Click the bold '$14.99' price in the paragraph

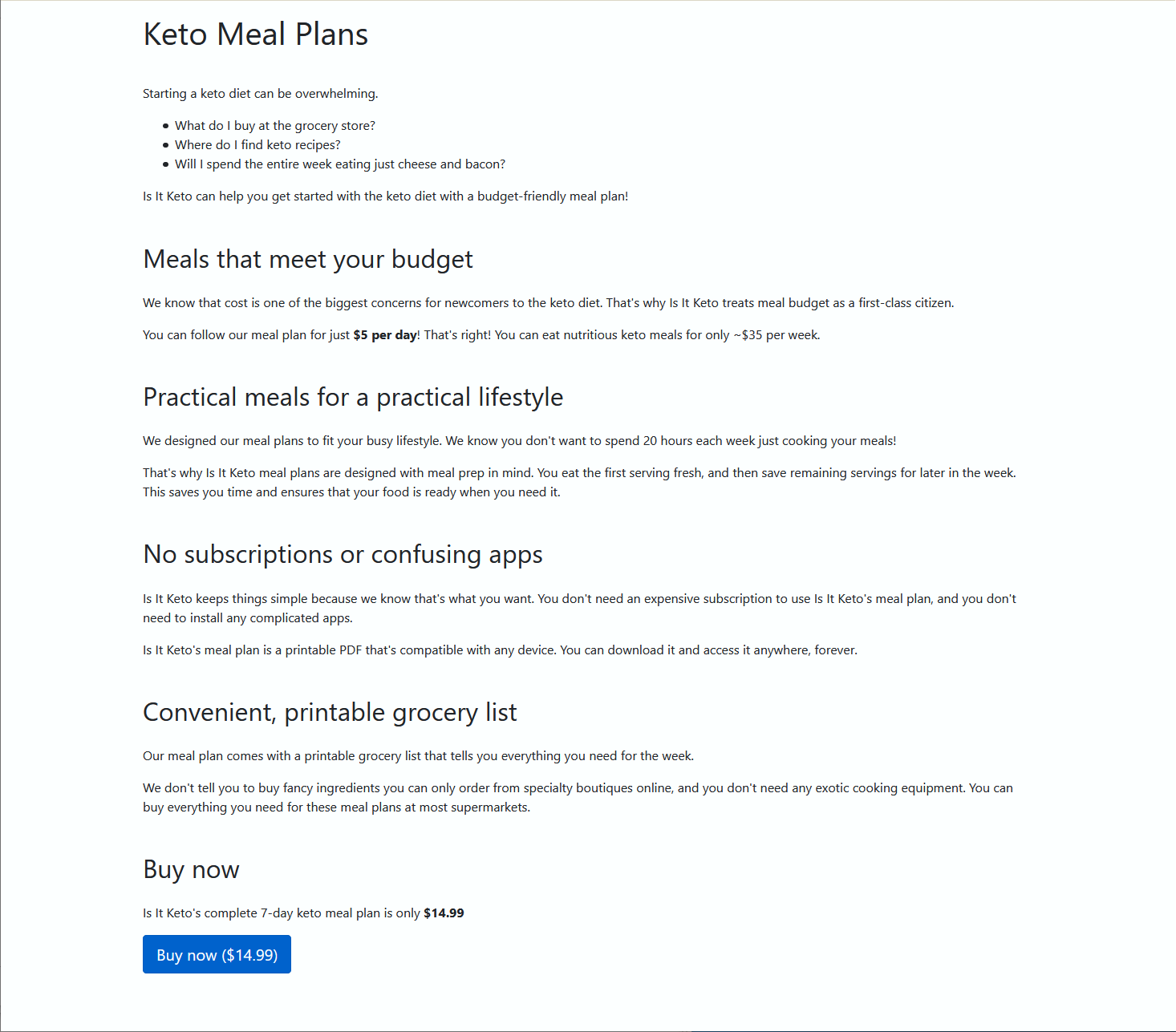click(444, 913)
